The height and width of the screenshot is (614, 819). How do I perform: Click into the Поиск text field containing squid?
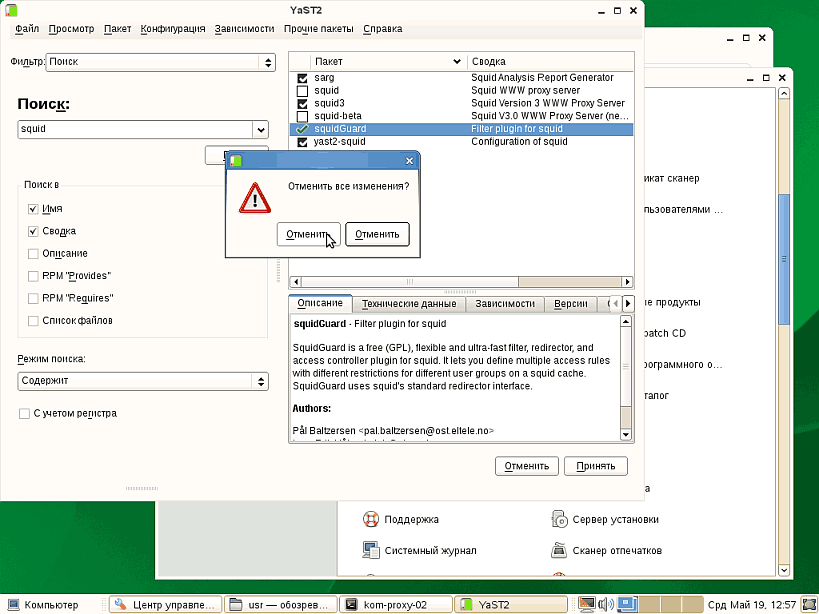pyautogui.click(x=135, y=129)
